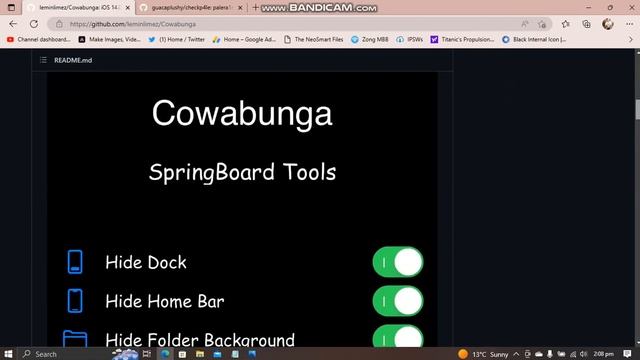Click the taskbar Search box
Viewport: 640px width, 360px height.
coord(65,354)
